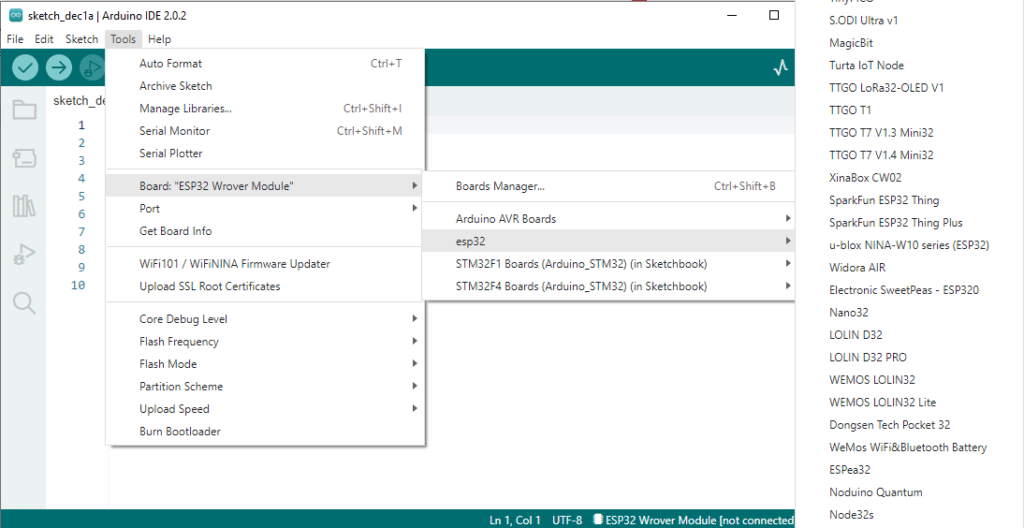Select Dongsen Tech Pocket 32 board
Viewport: 1024px width, 528px height.
[889, 425]
